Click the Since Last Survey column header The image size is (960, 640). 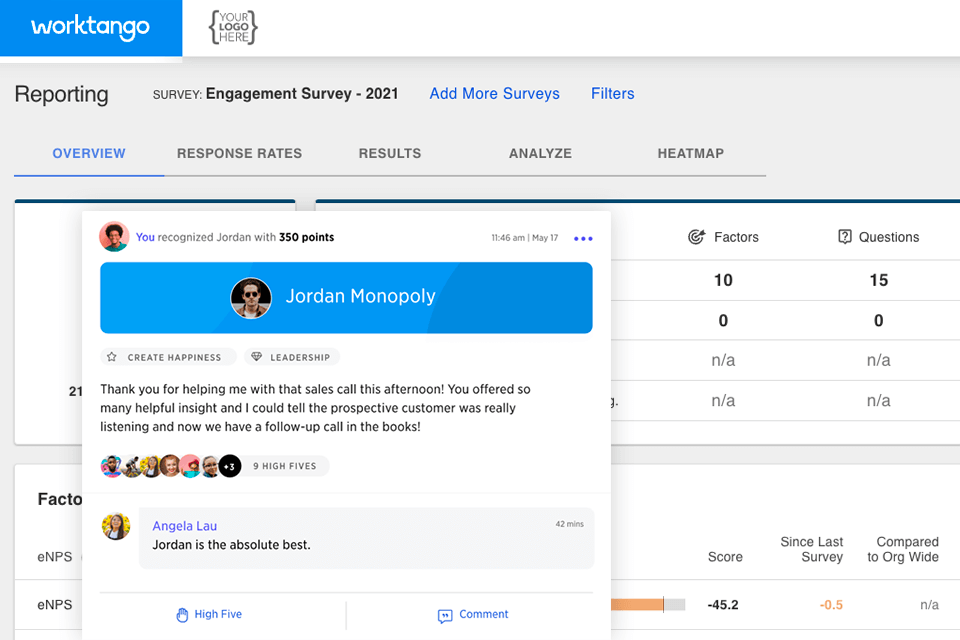(812, 549)
